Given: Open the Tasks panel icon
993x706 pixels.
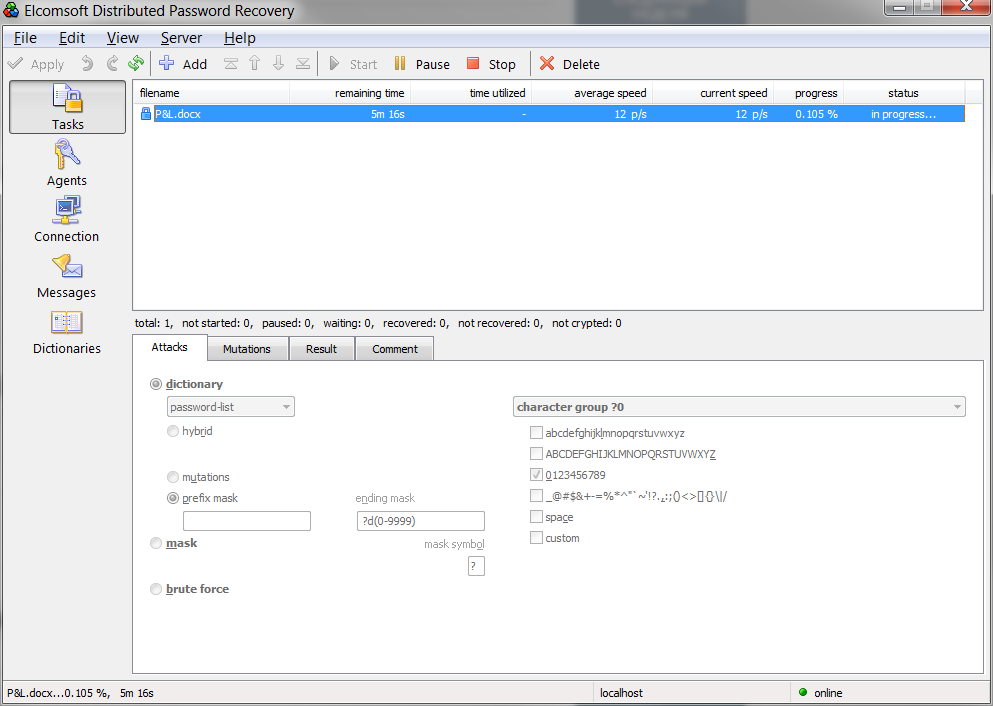Looking at the screenshot, I should [67, 99].
